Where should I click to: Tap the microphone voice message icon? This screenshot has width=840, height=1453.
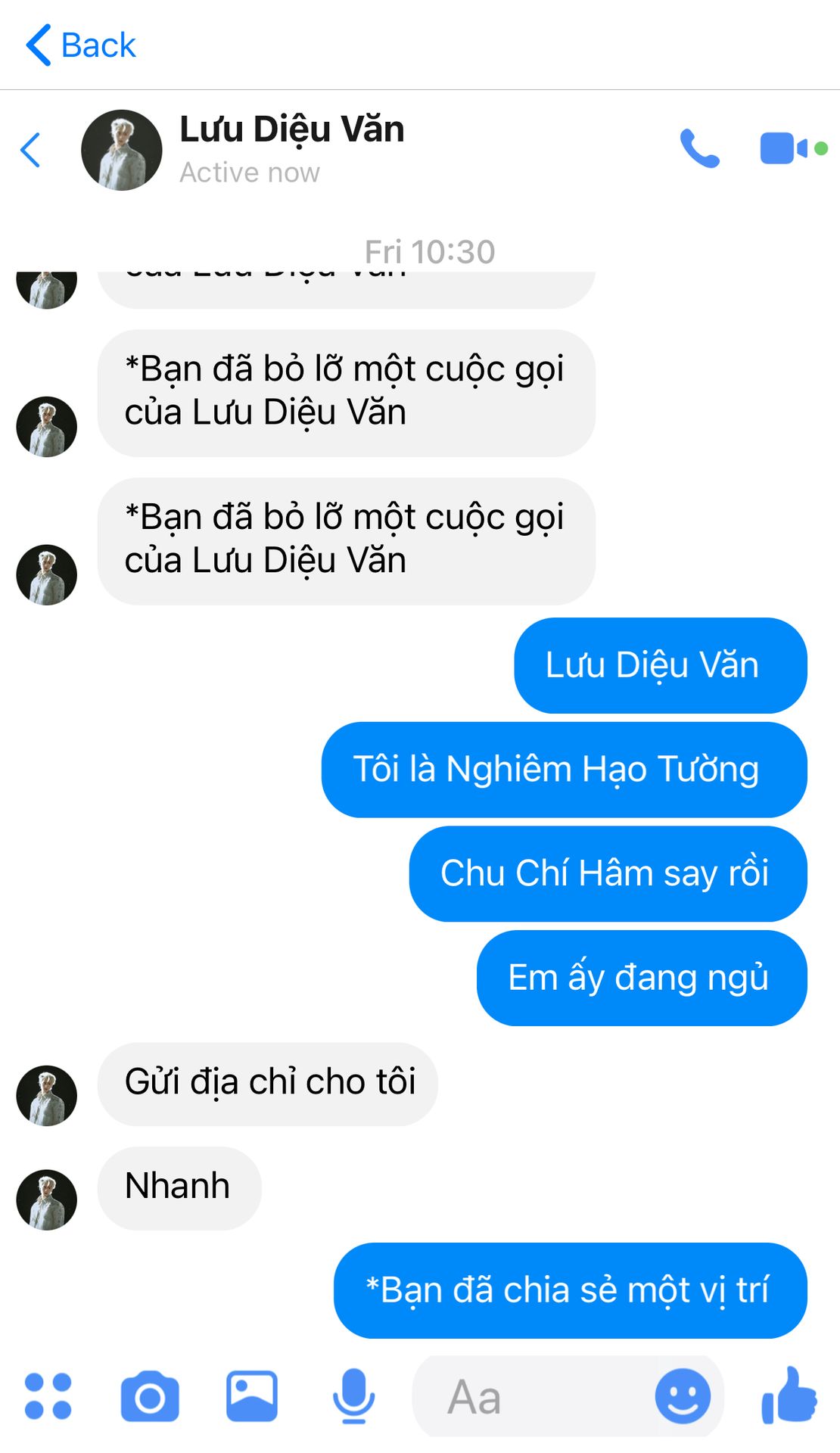coord(353,1396)
